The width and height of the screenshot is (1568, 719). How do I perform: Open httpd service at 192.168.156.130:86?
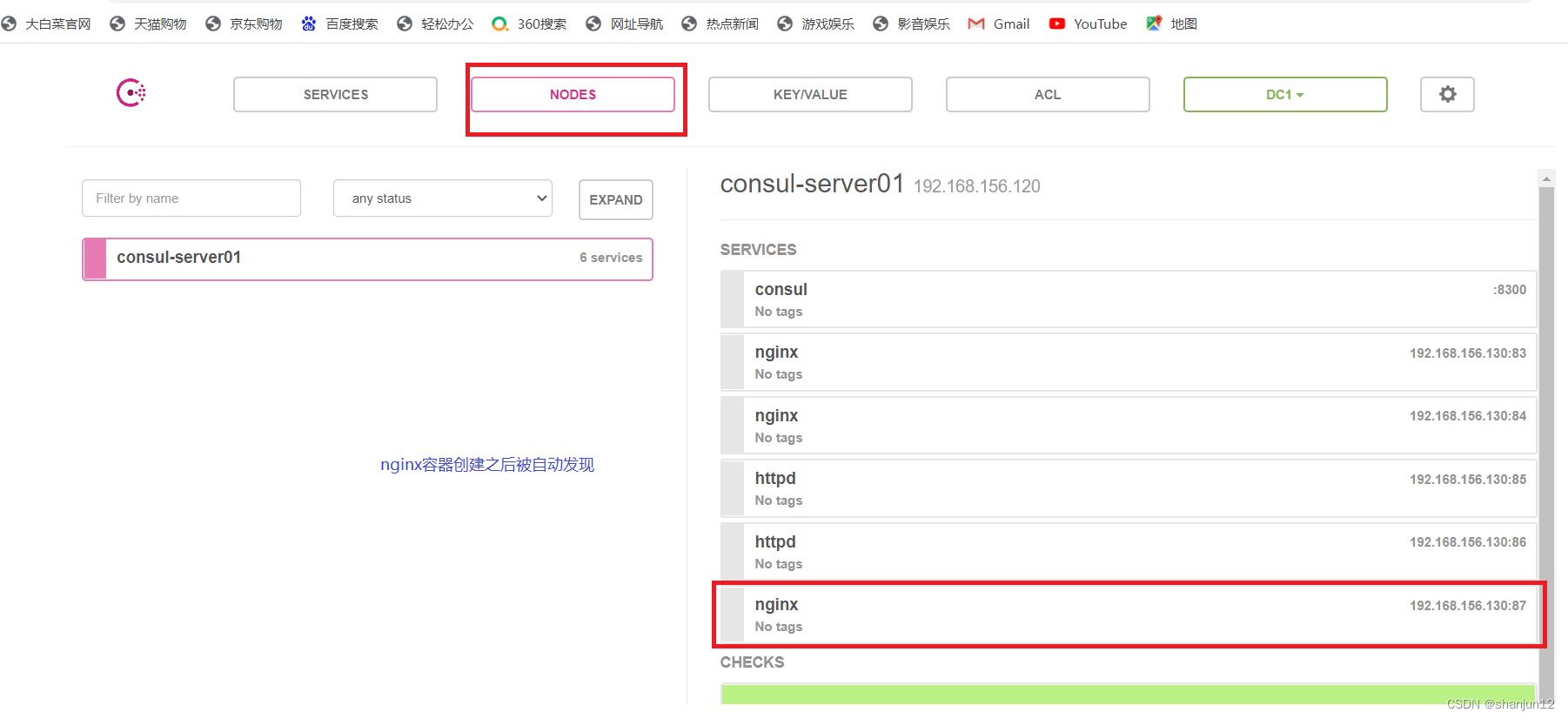[x=1129, y=552]
